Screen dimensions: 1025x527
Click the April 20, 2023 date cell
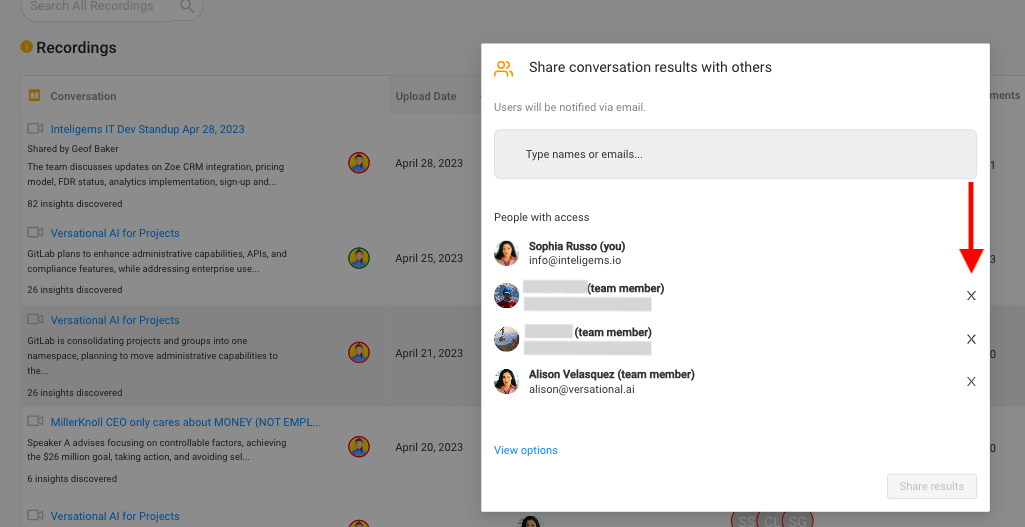click(x=429, y=447)
